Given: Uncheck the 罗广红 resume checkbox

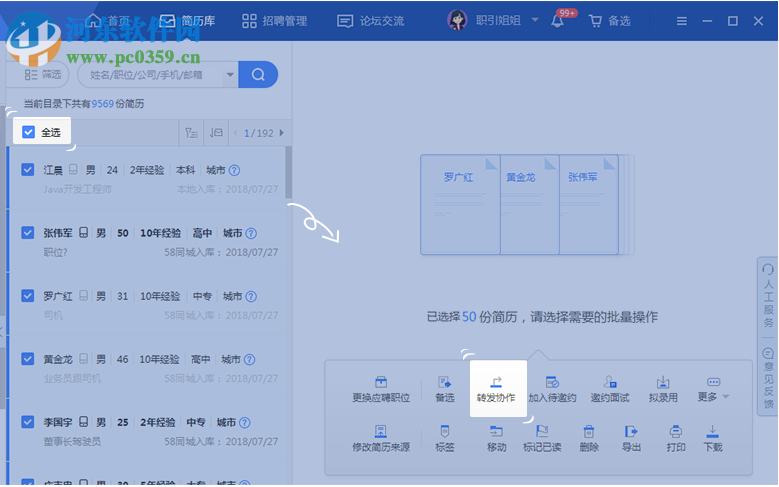Looking at the screenshot, I should click(28, 296).
